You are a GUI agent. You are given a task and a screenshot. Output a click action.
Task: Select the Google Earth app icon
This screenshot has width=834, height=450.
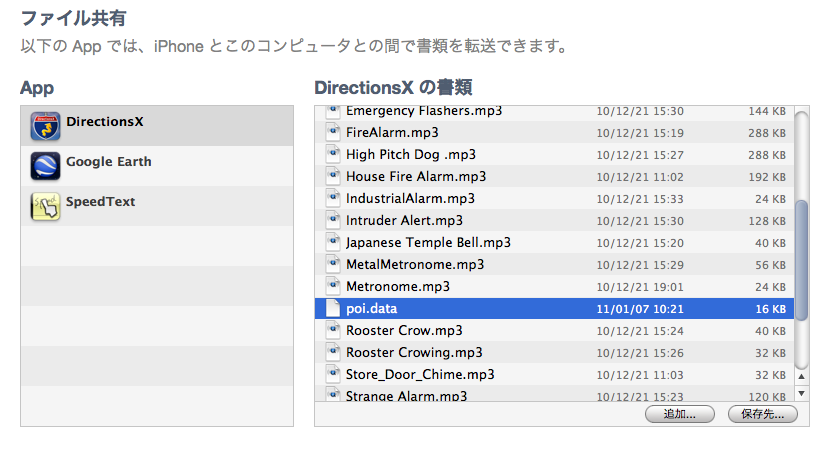coord(45,166)
